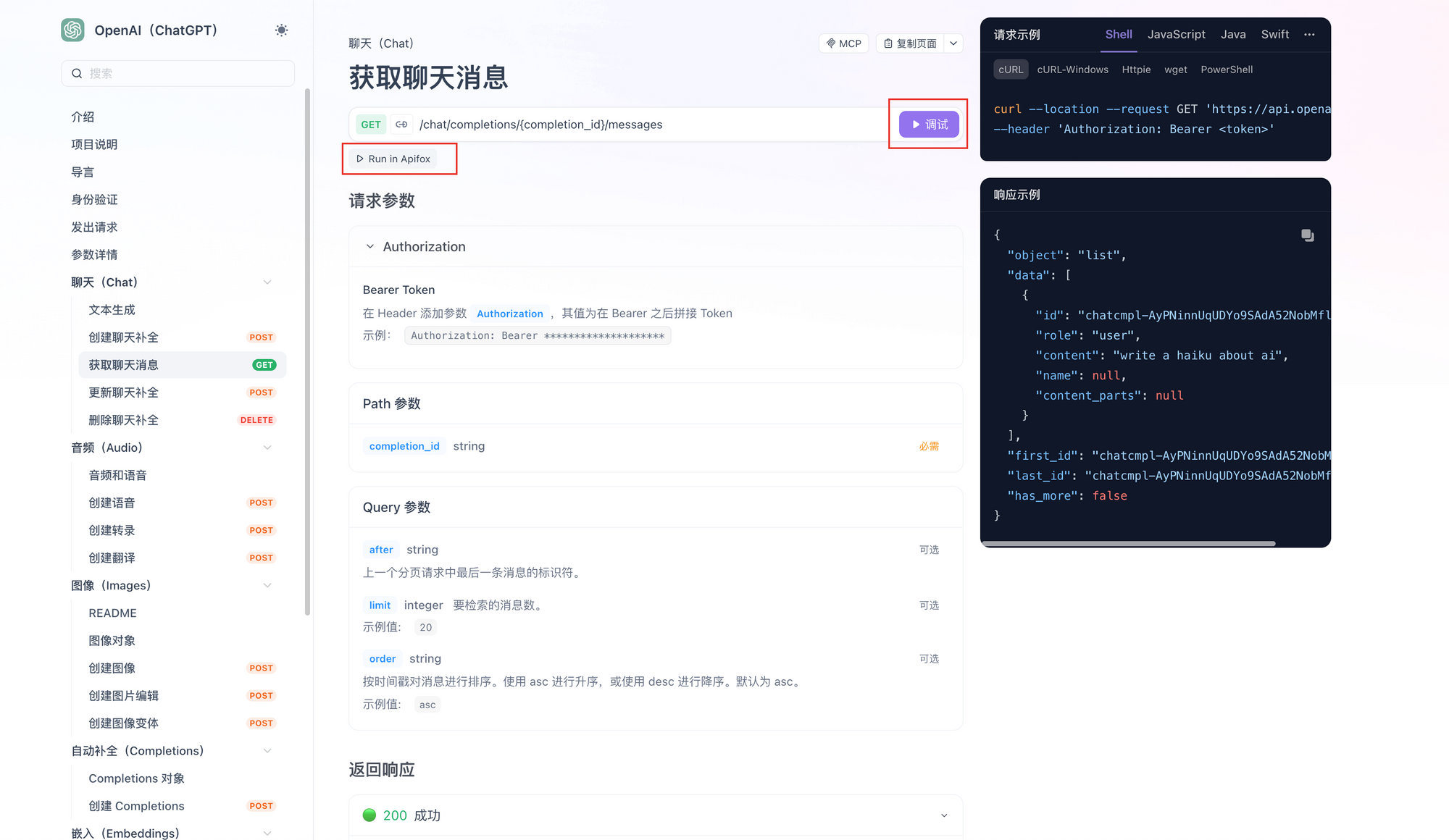The height and width of the screenshot is (840, 1449).
Task: Click the link icon beside GET badge
Action: (x=401, y=125)
